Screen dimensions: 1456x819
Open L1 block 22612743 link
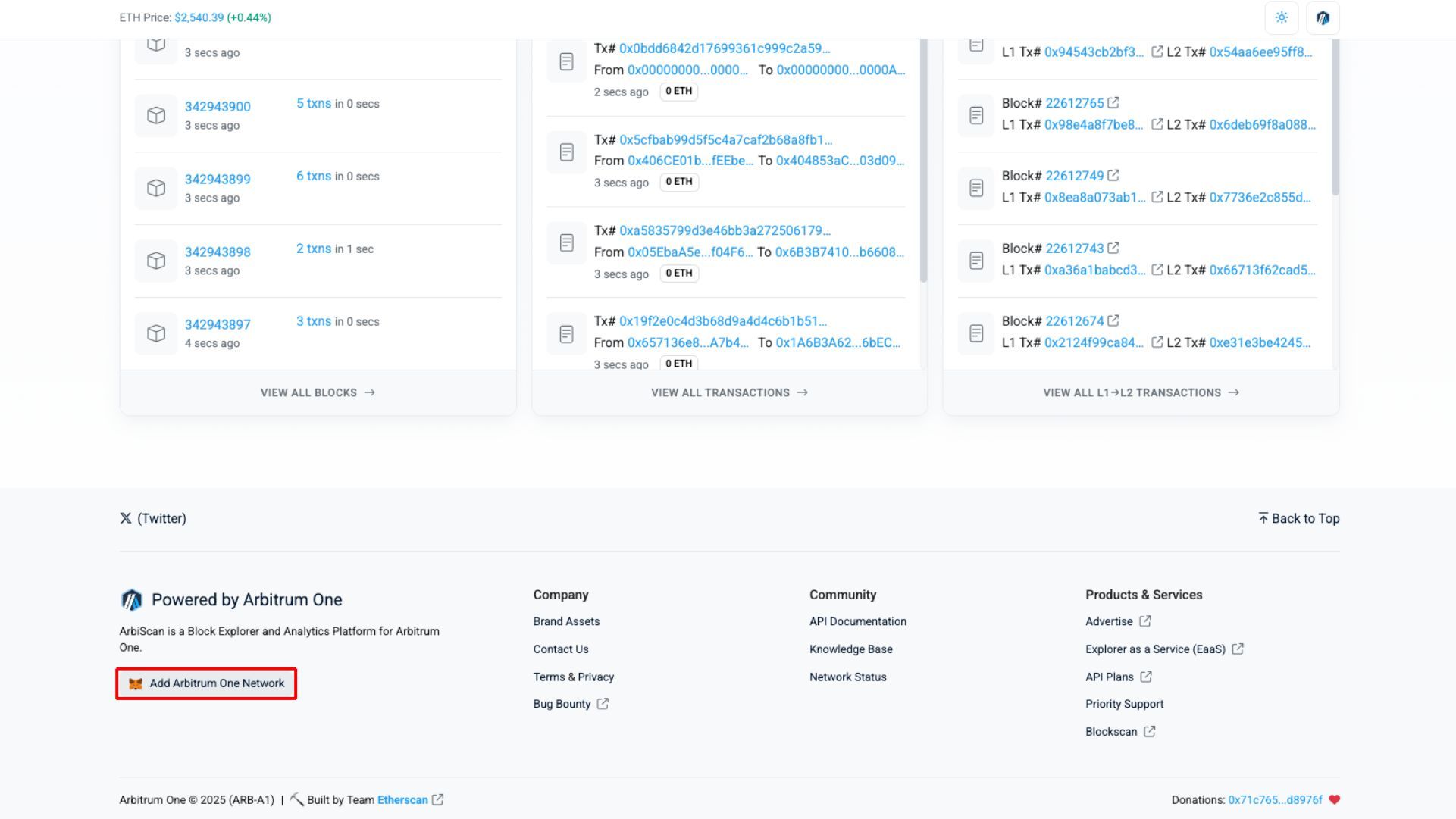[x=1075, y=249]
